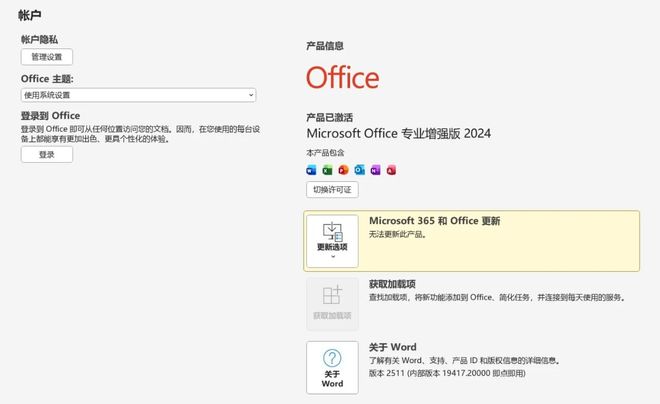Click the 获取加载项 heading text

[x=392, y=284]
